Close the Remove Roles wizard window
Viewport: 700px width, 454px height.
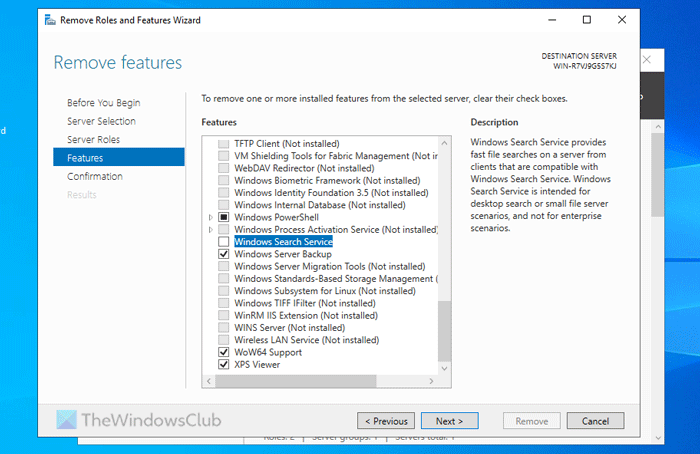[622, 20]
